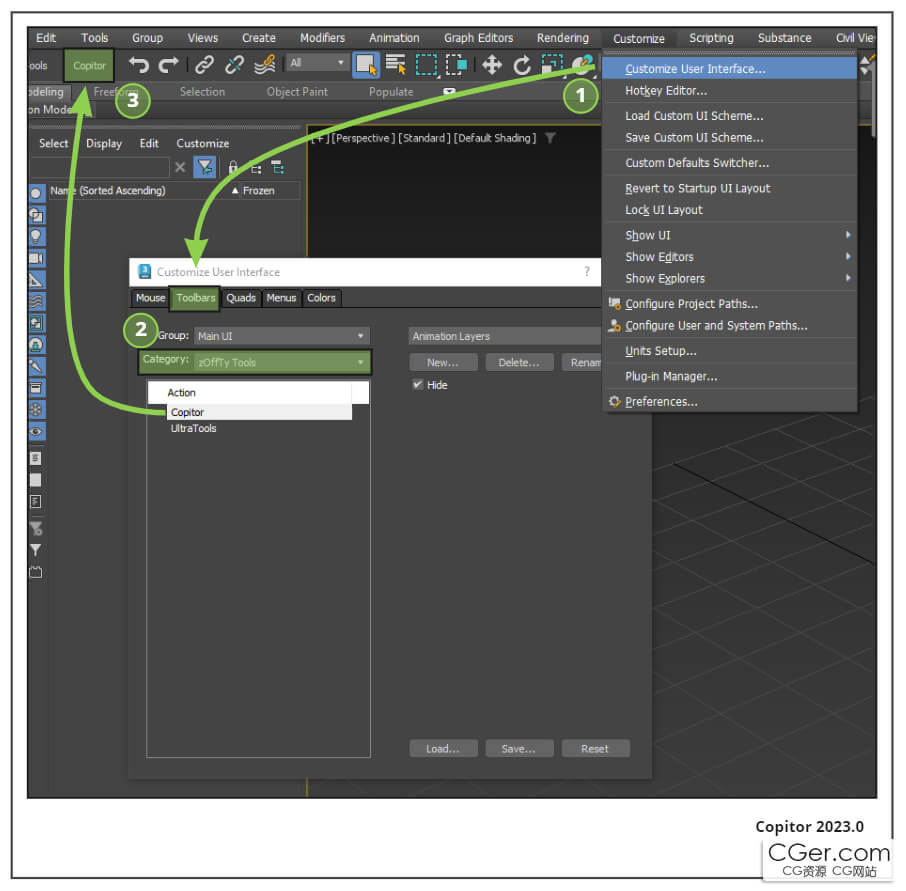Viewport: 906px width, 891px height.
Task: Open the Group dropdown showing Main UI
Action: click(x=281, y=336)
